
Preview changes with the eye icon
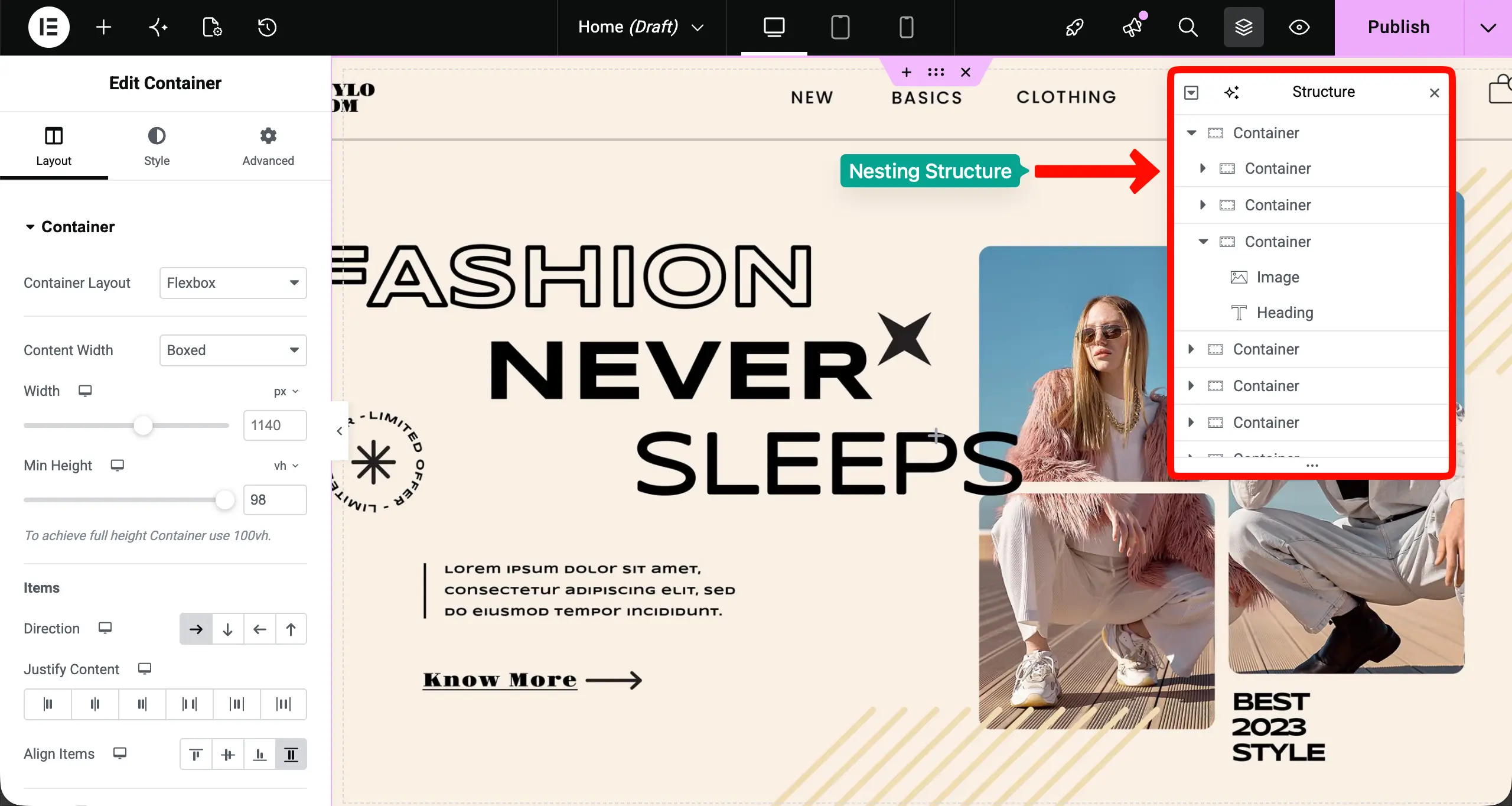click(1299, 27)
